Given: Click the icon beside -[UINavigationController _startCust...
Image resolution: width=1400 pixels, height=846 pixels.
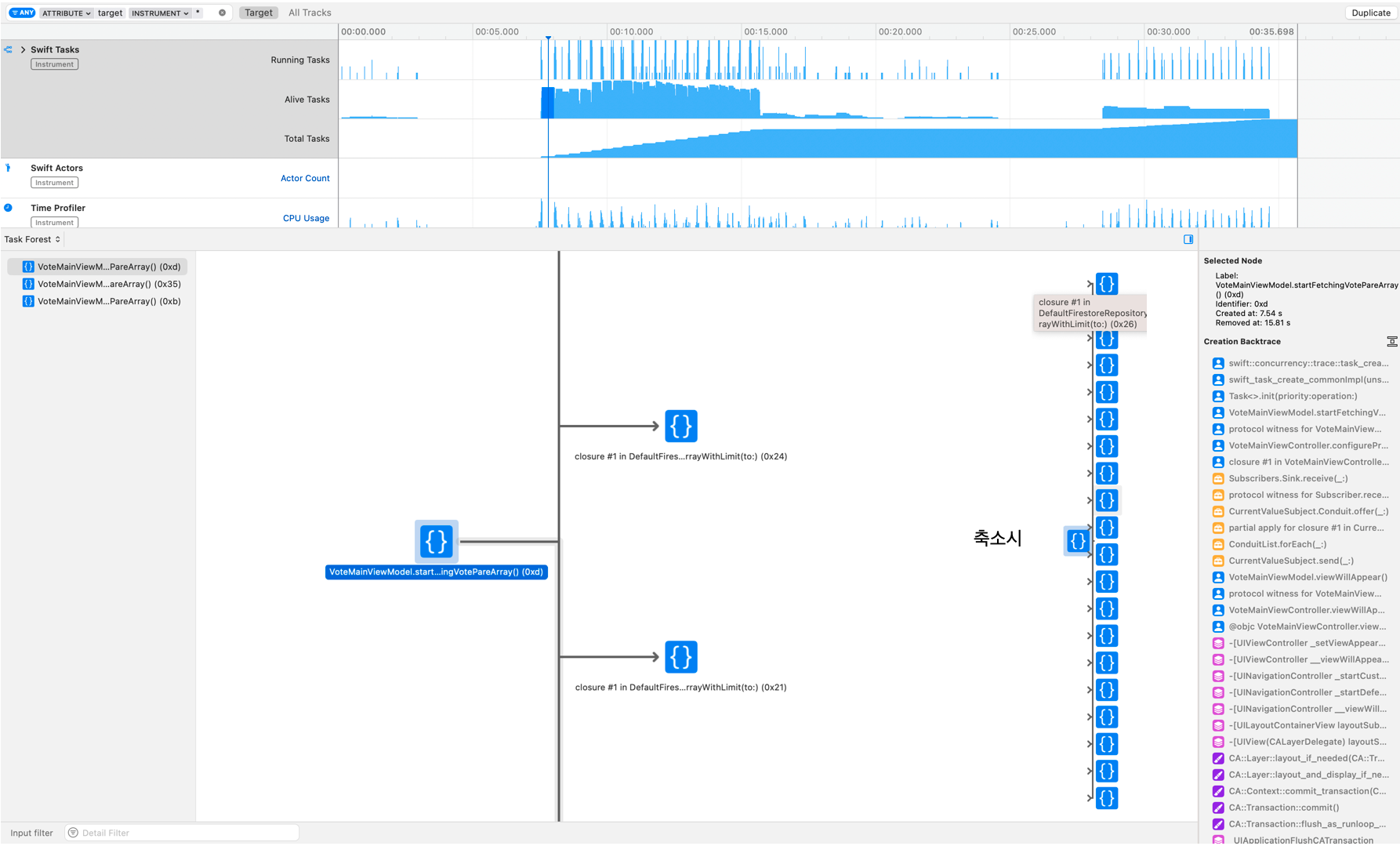Looking at the screenshot, I should pyautogui.click(x=1218, y=676).
